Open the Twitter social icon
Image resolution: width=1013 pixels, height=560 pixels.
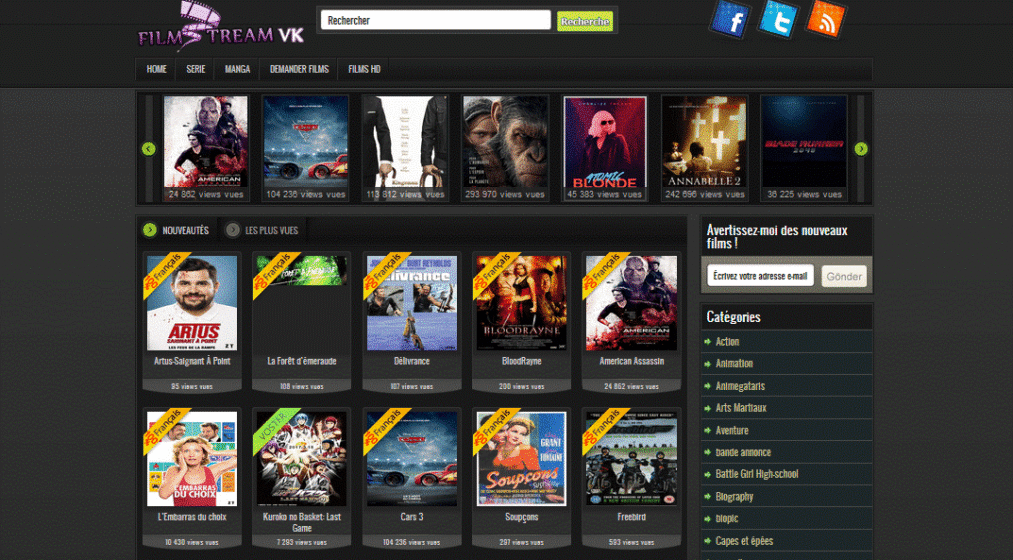coord(778,19)
